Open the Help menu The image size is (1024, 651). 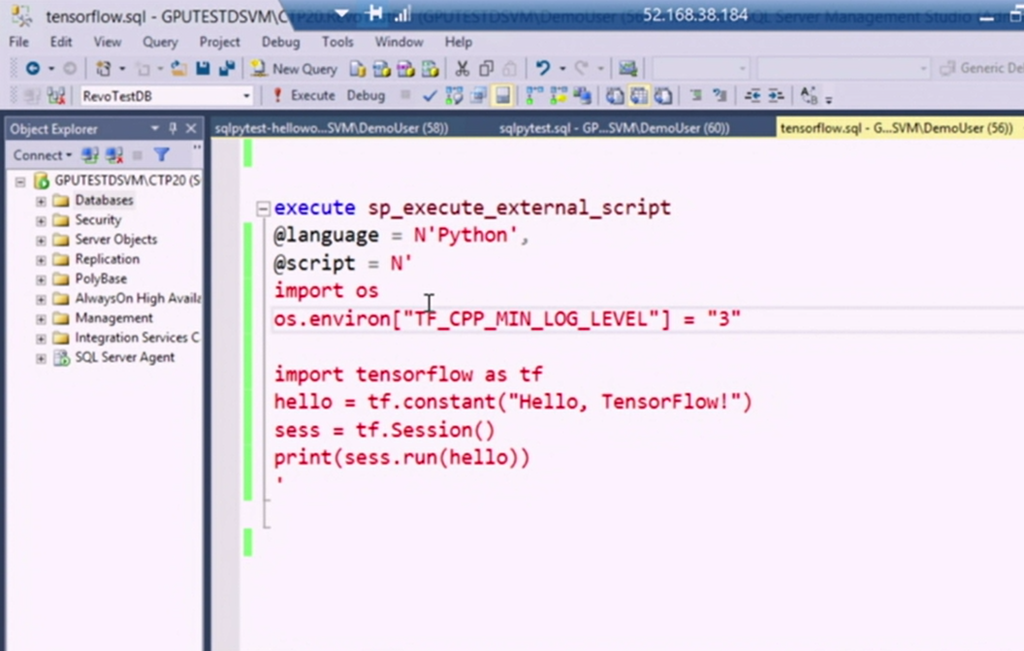(458, 42)
